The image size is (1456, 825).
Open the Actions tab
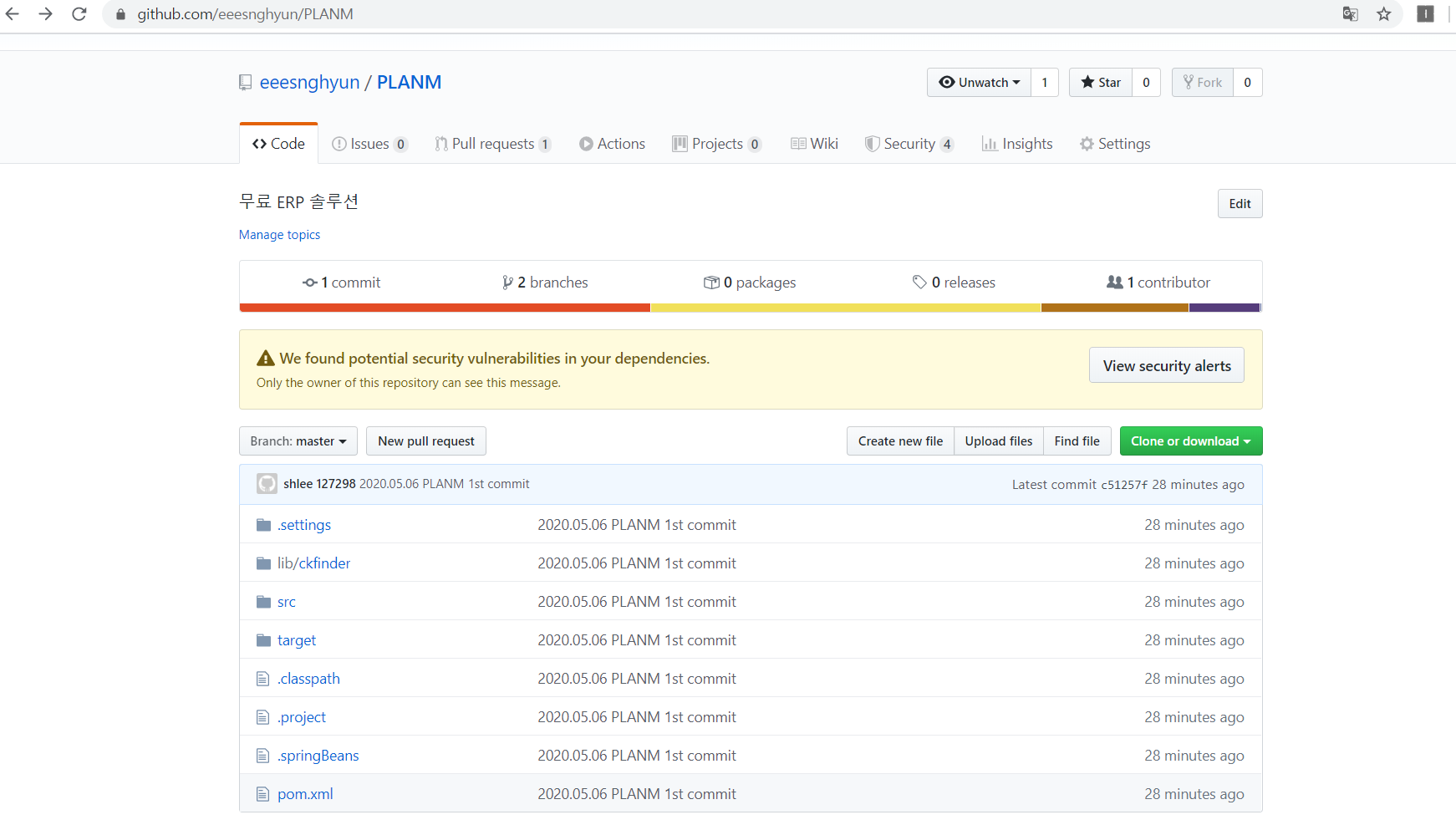(612, 144)
